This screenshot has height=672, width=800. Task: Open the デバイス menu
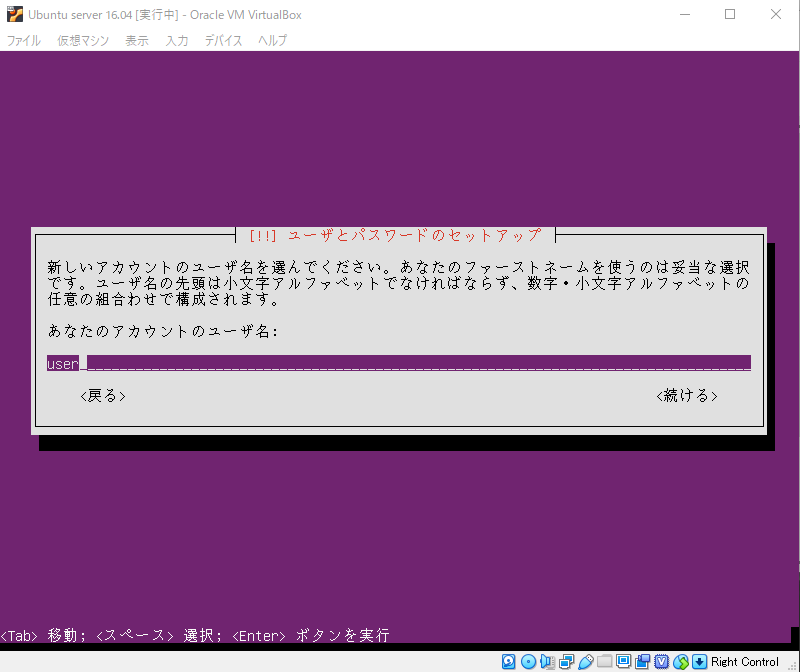pyautogui.click(x=223, y=40)
